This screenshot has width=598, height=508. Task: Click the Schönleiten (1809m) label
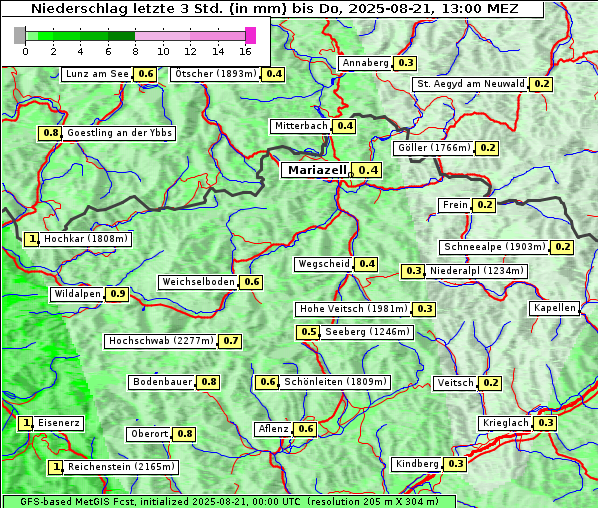click(x=335, y=382)
